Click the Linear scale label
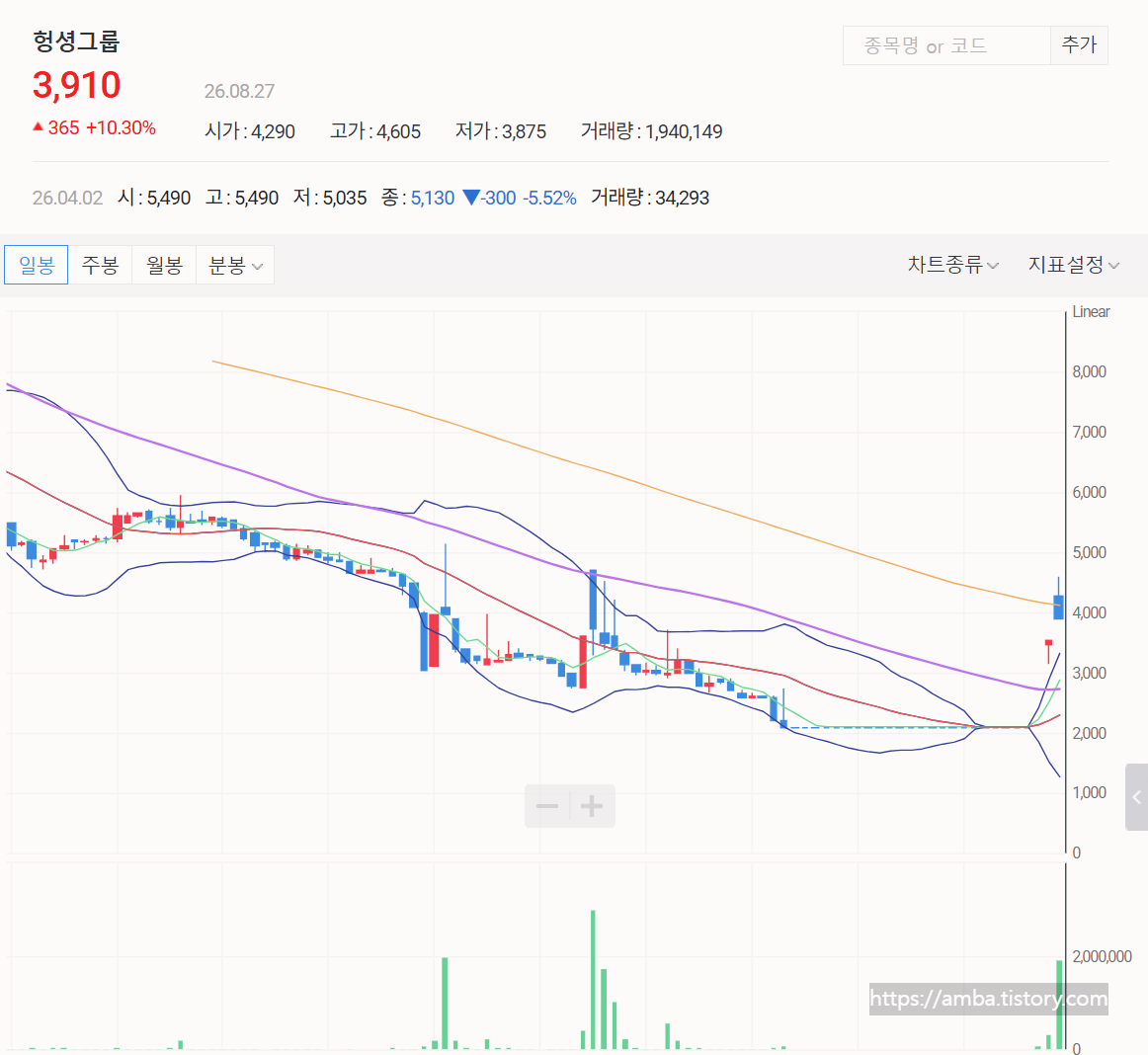This screenshot has height=1055, width=1148. click(x=1091, y=312)
